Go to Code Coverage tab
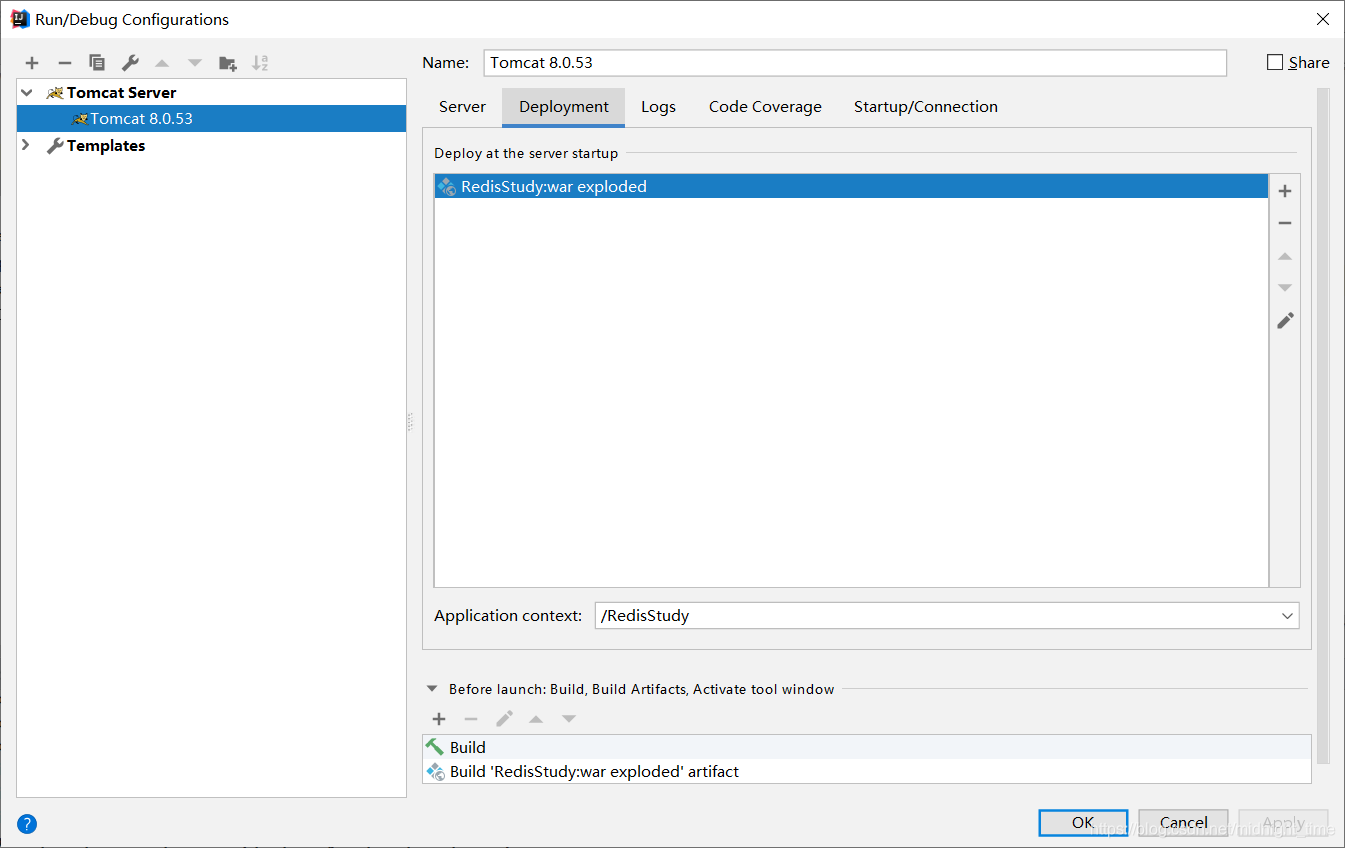The width and height of the screenshot is (1345, 848). [x=765, y=107]
